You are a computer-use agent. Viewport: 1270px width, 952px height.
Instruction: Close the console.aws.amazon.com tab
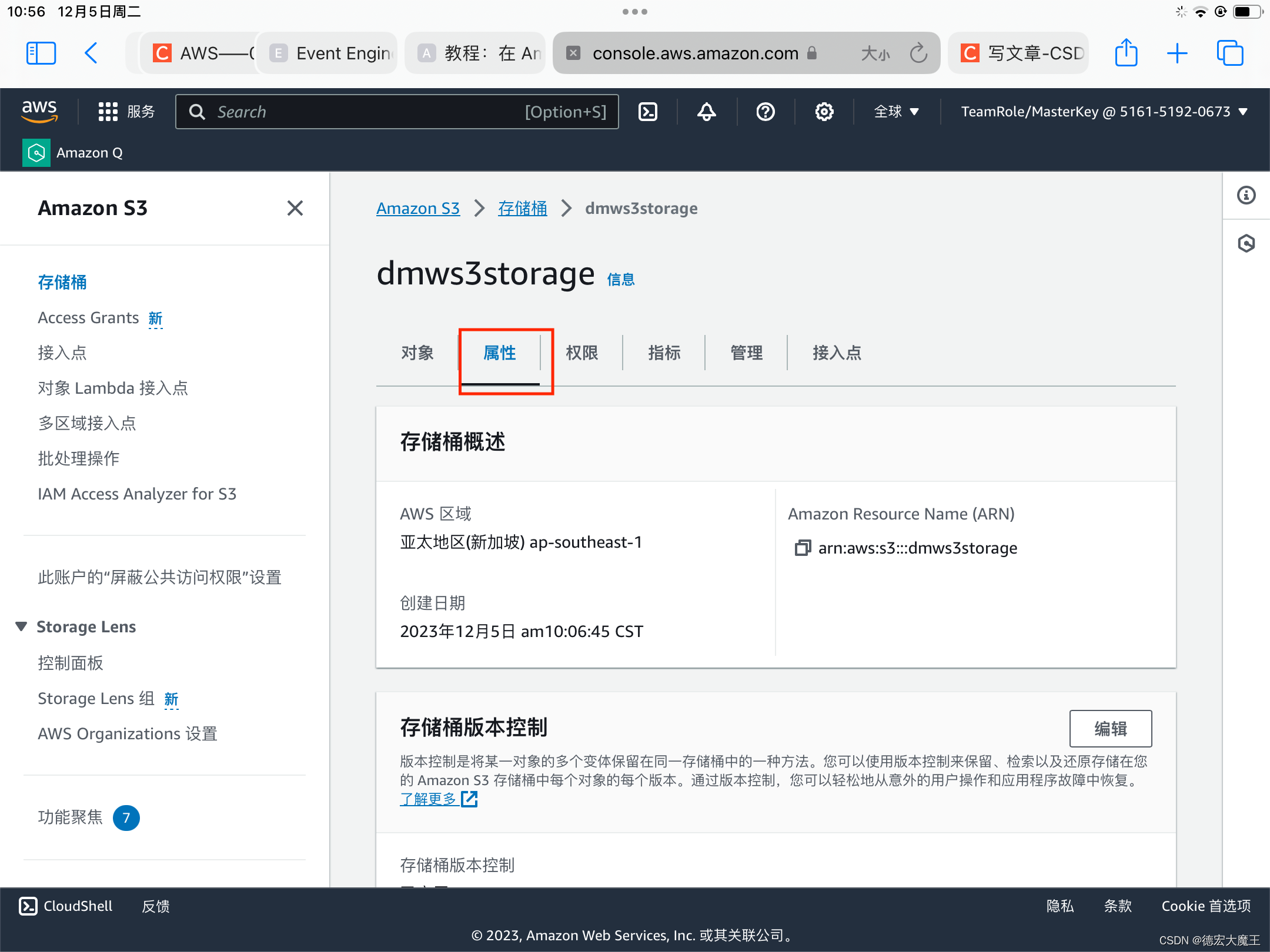[573, 53]
